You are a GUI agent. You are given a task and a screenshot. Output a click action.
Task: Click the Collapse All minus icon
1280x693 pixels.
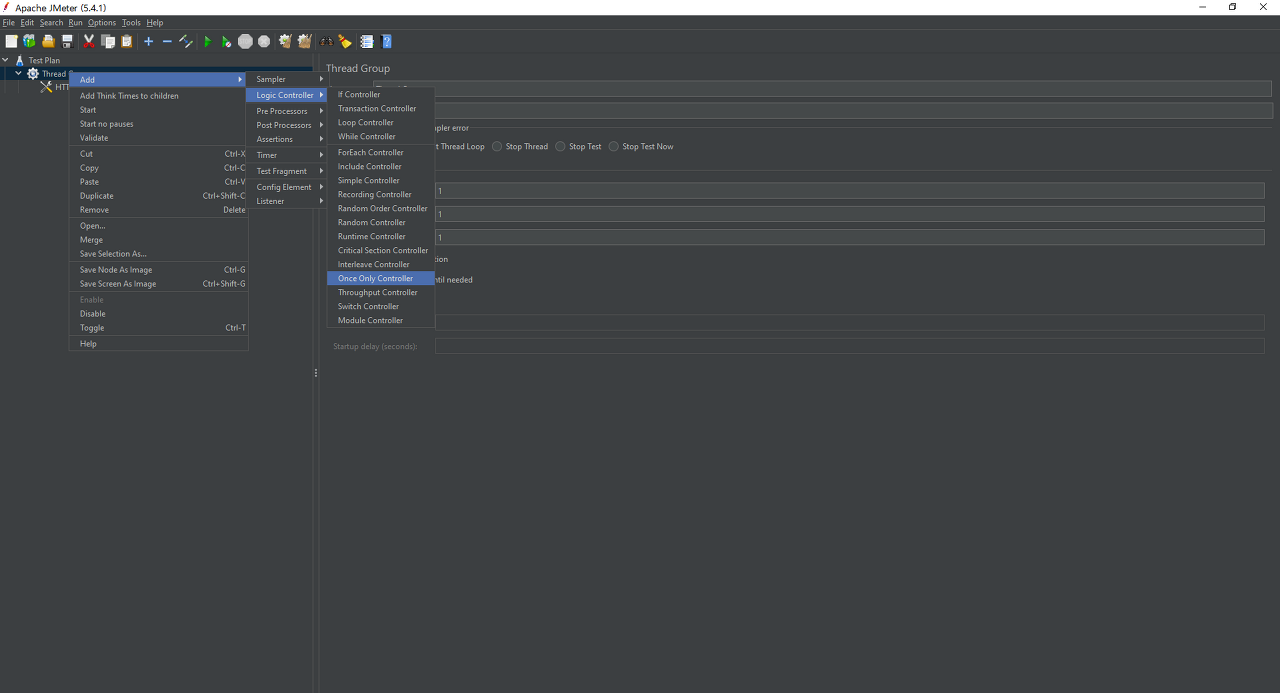coord(167,41)
